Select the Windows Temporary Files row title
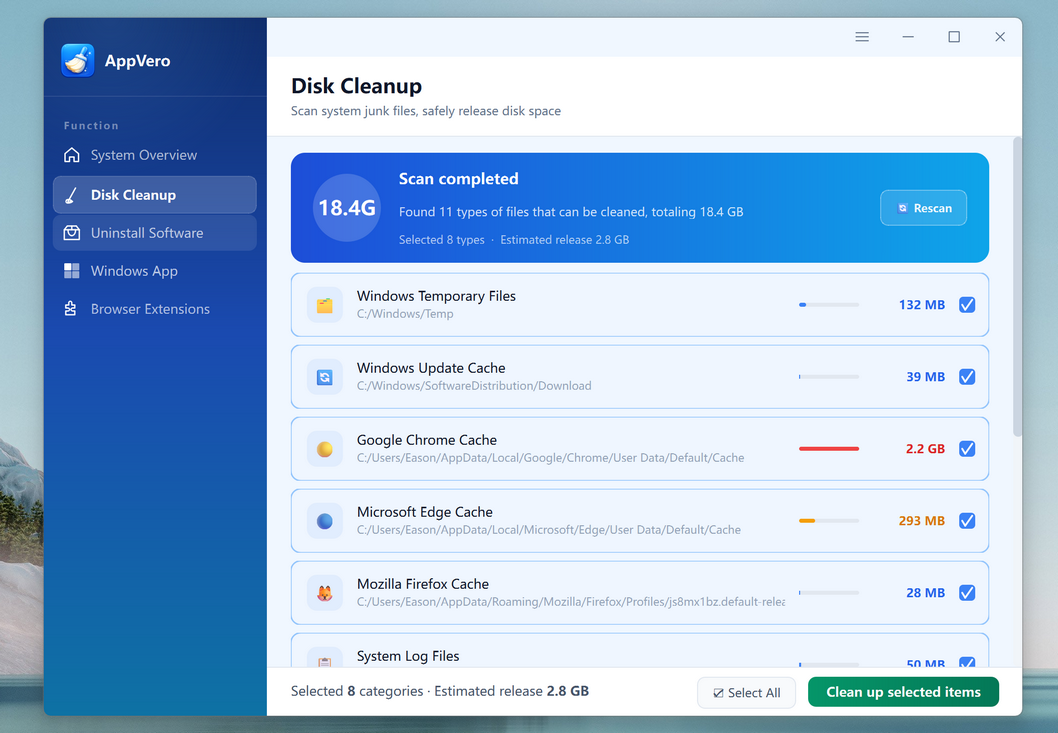 [436, 296]
